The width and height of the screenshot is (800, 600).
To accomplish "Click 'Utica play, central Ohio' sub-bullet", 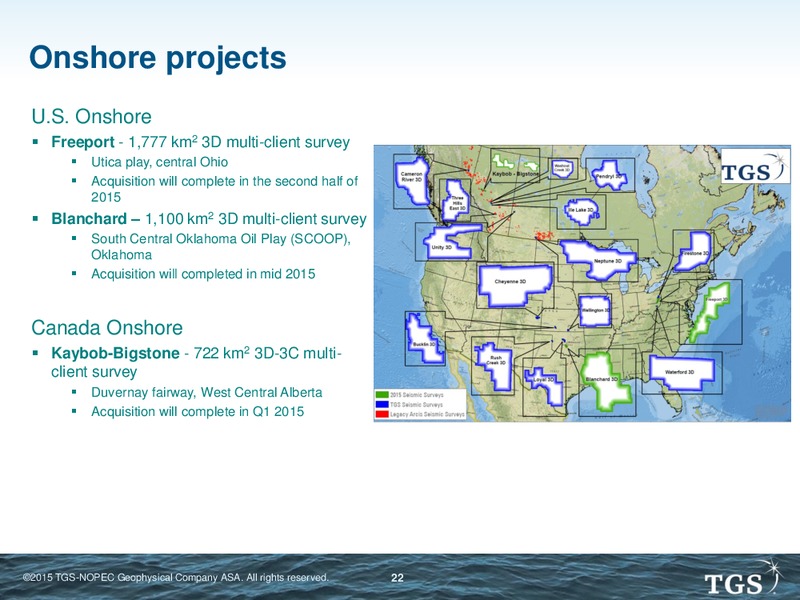I will [159, 162].
